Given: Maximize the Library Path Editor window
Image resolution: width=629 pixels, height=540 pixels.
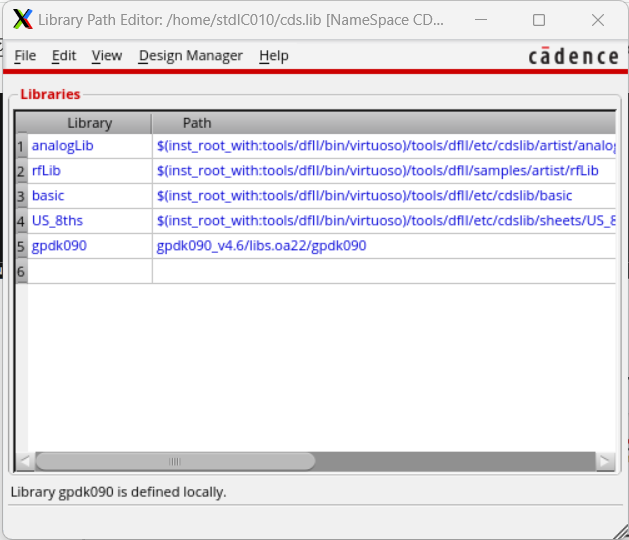Looking at the screenshot, I should pyautogui.click(x=539, y=20).
